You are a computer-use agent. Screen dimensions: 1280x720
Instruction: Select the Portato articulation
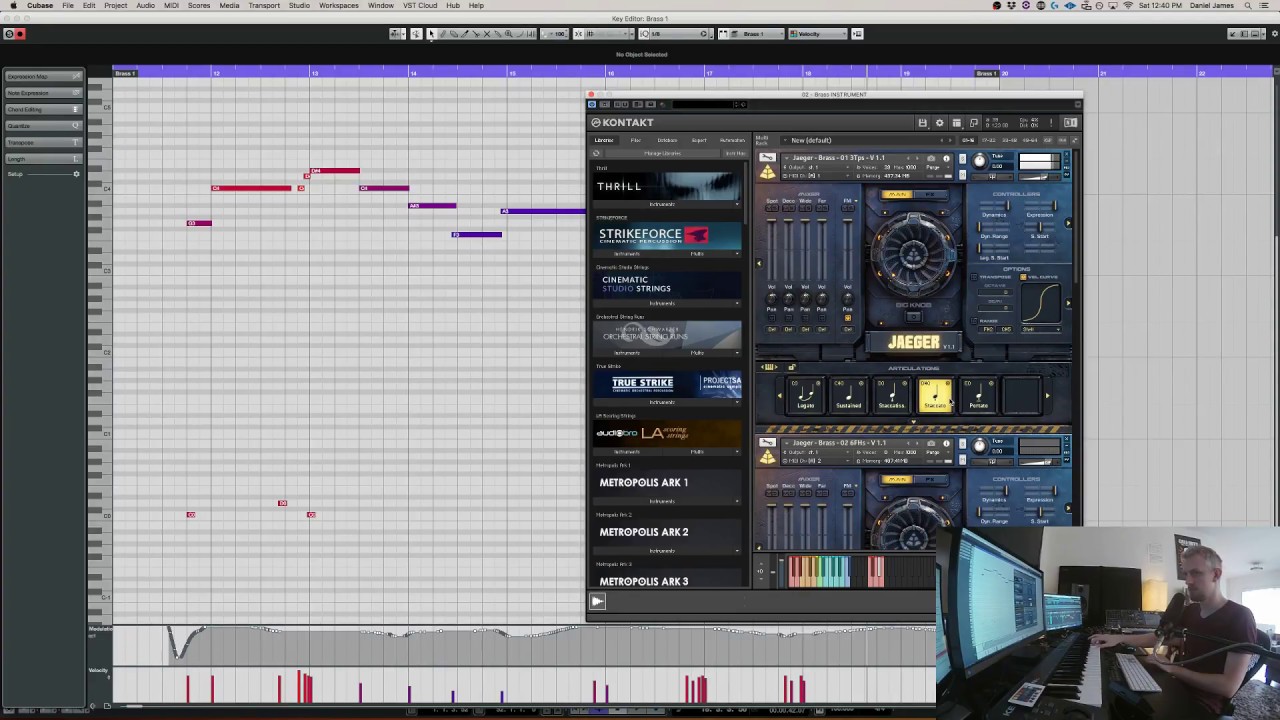click(x=978, y=395)
